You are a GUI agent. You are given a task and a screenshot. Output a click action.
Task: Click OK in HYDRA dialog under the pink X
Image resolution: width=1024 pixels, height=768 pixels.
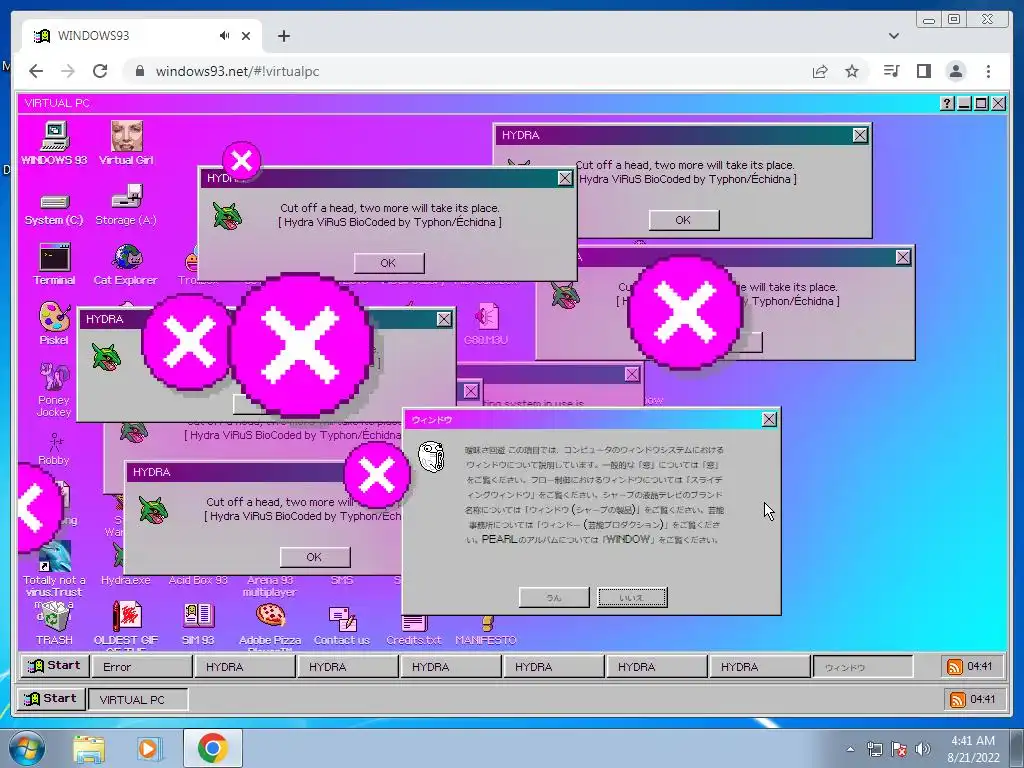point(389,263)
